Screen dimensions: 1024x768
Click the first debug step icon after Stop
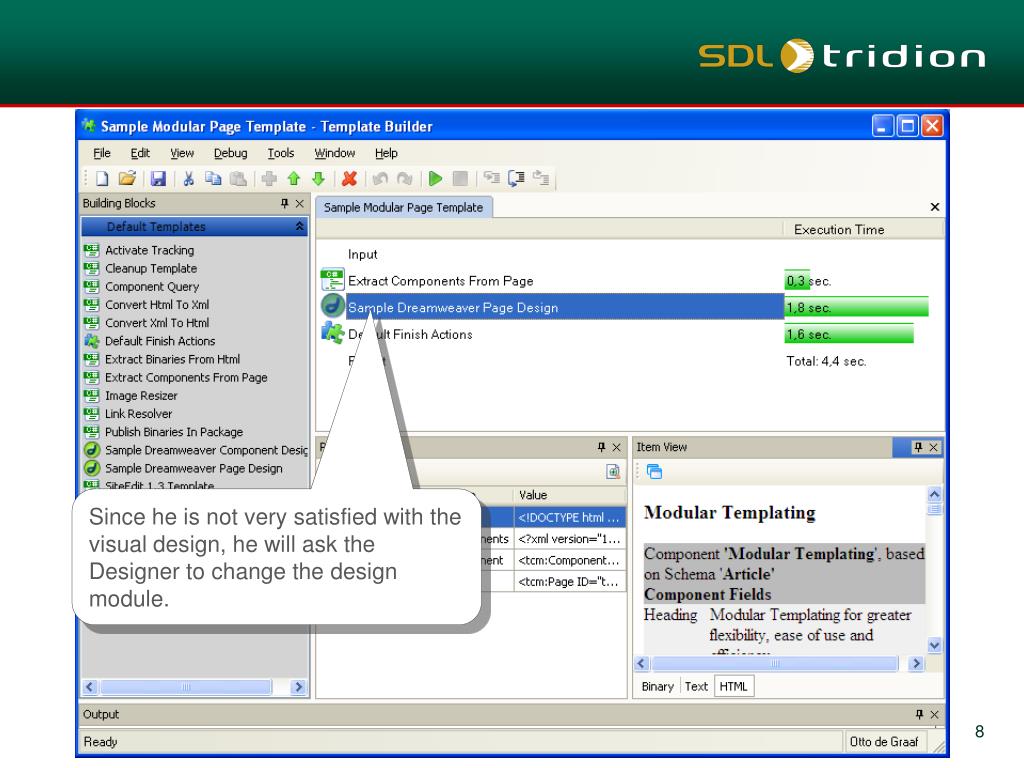click(x=491, y=178)
